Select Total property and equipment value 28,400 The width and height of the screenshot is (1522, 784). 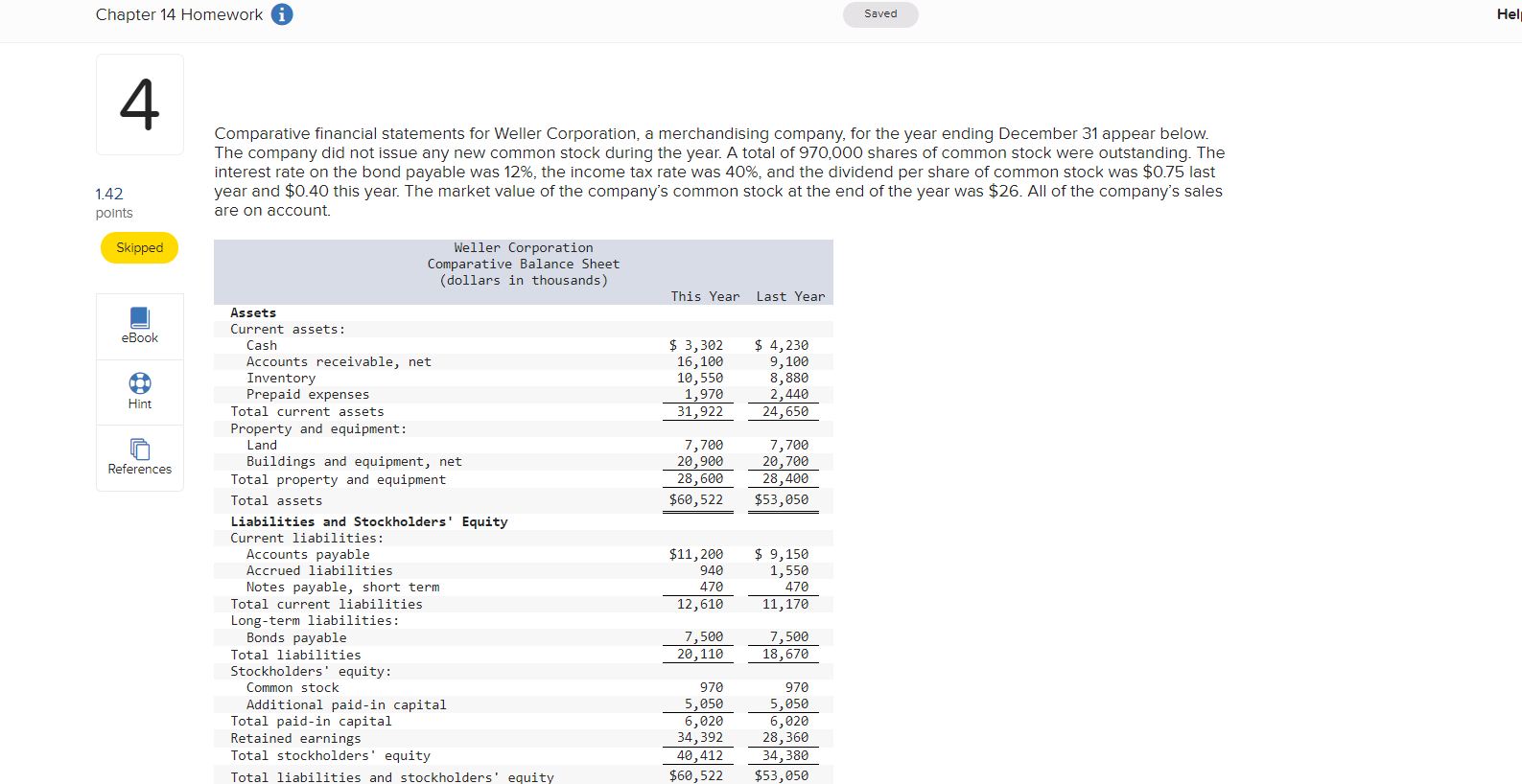click(785, 478)
